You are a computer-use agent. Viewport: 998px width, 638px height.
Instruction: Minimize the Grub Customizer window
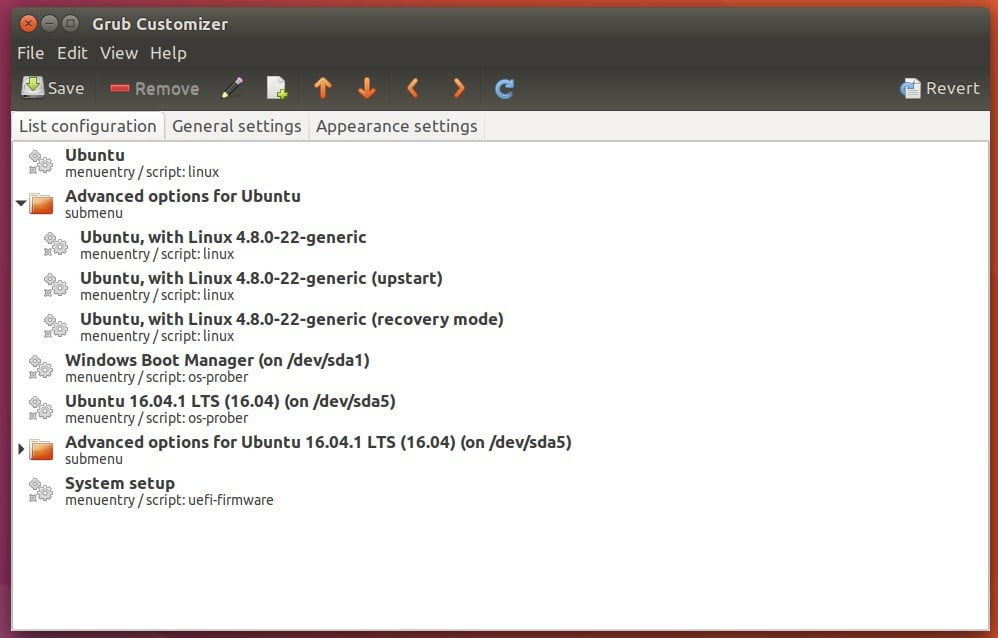click(x=49, y=24)
